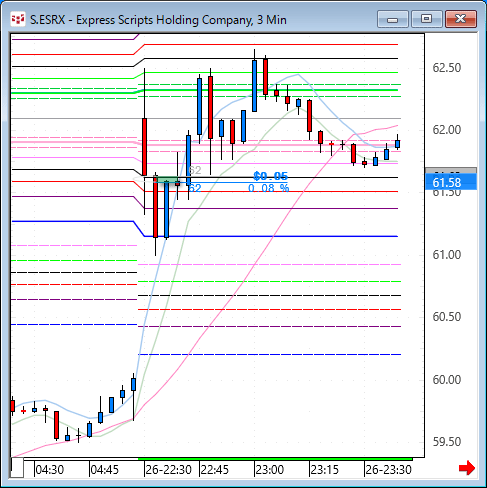The image size is (487, 488).
Task: Click the window title S.ESRX Express Scripts text
Action: [x=158, y=20]
